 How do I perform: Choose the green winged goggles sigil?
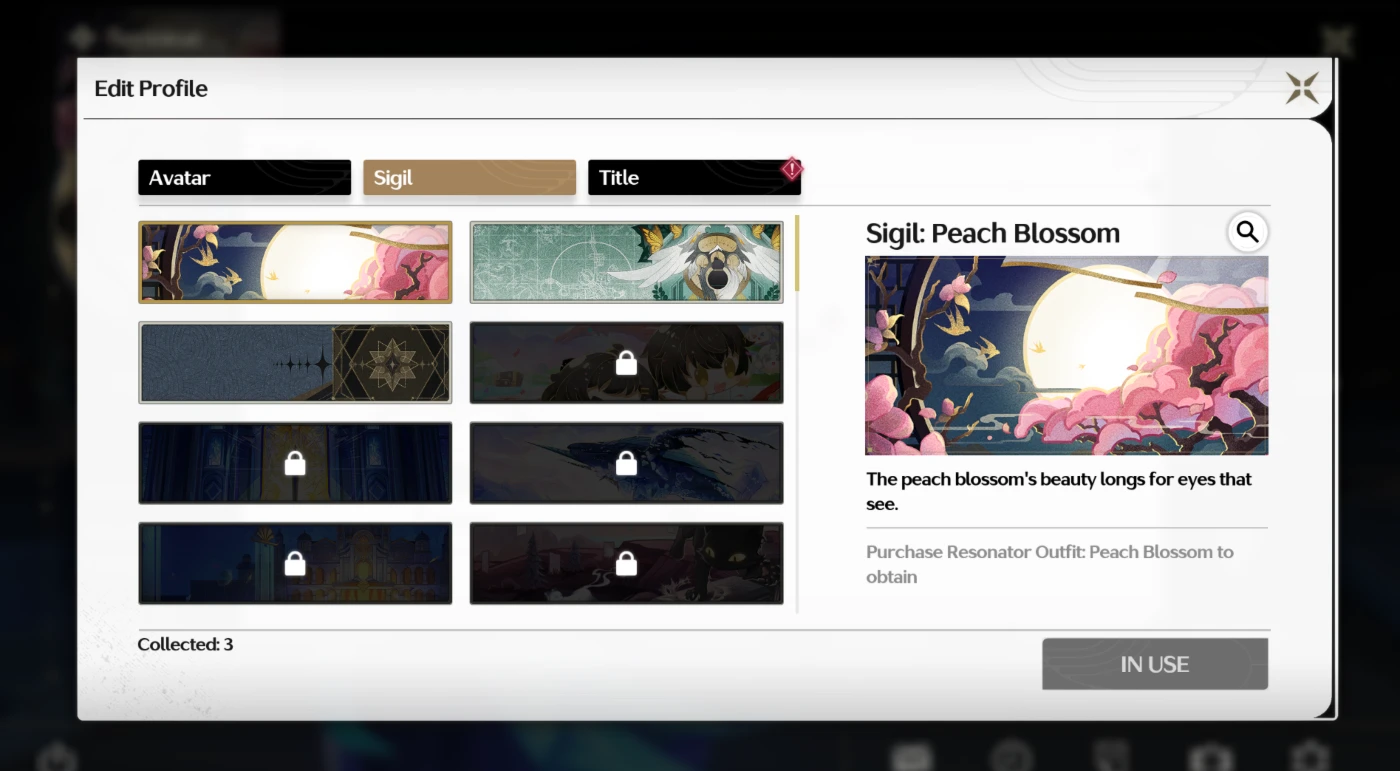click(x=626, y=262)
